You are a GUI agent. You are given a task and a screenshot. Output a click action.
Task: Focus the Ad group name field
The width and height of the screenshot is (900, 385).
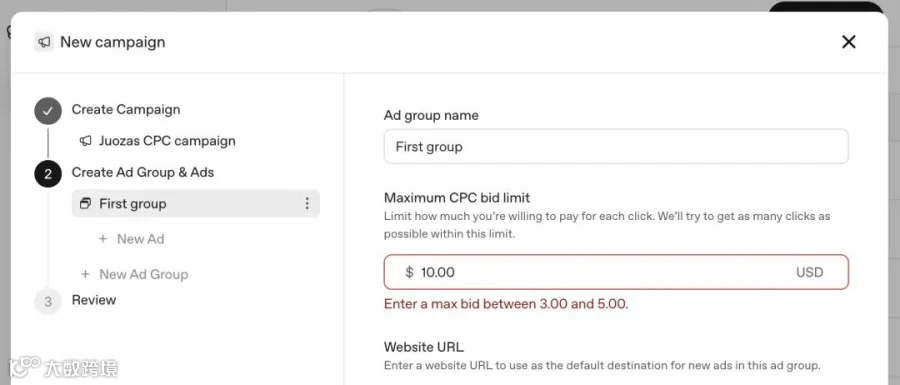[x=616, y=146]
